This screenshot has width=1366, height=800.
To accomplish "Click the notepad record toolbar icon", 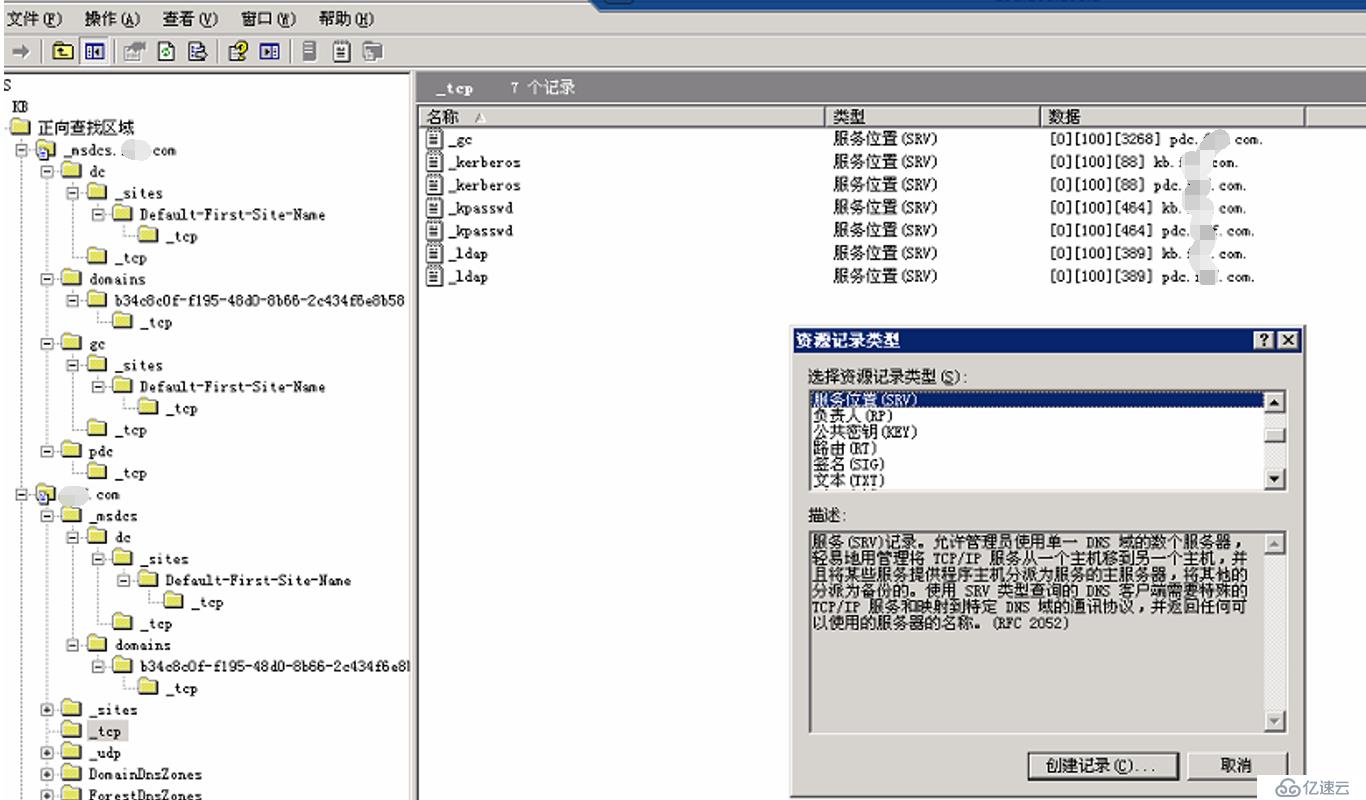I will 342,51.
